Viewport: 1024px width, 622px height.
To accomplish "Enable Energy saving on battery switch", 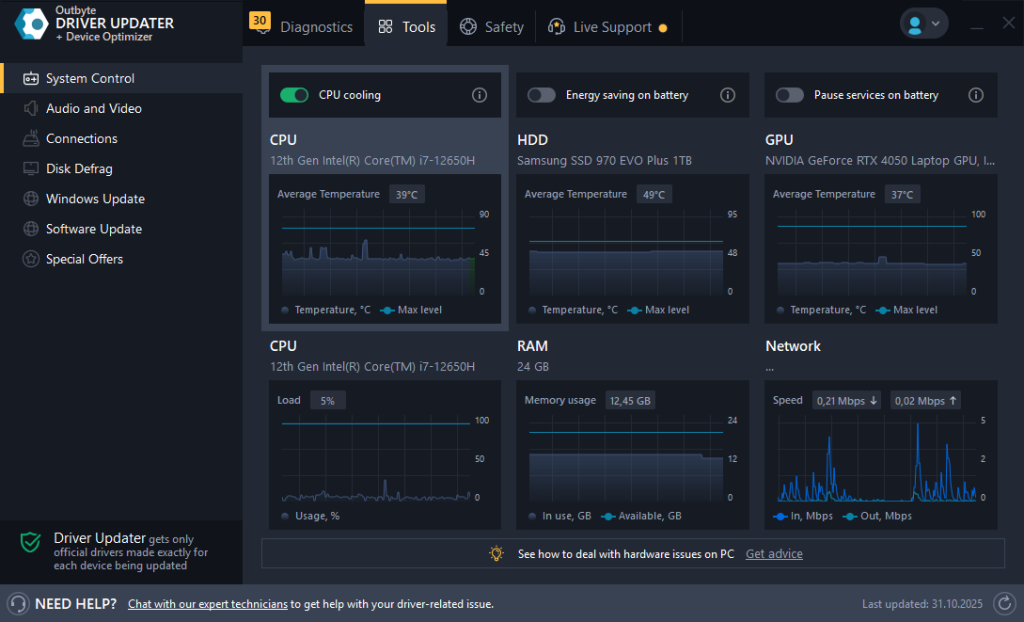I will click(x=541, y=95).
